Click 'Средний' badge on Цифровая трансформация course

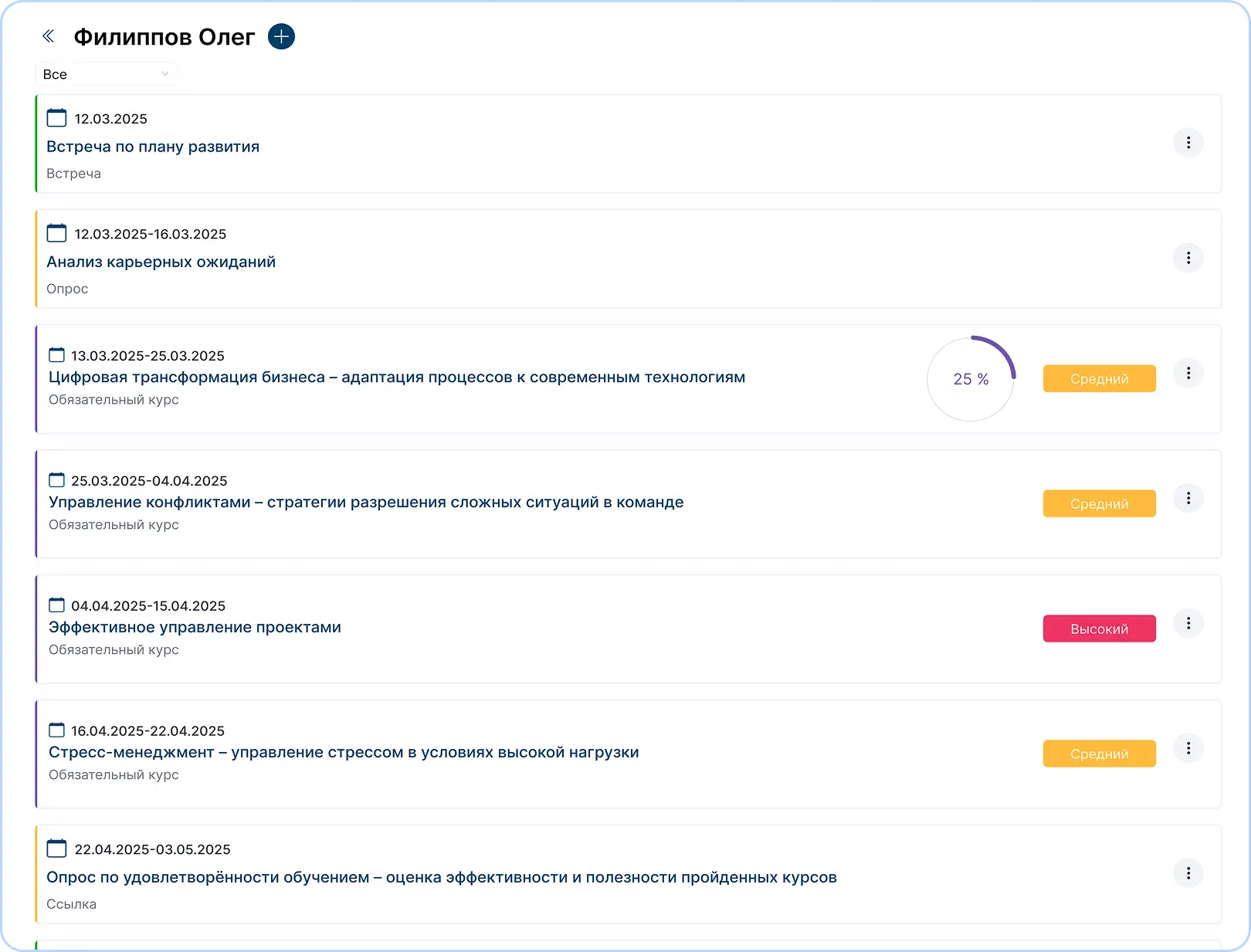click(x=1099, y=379)
